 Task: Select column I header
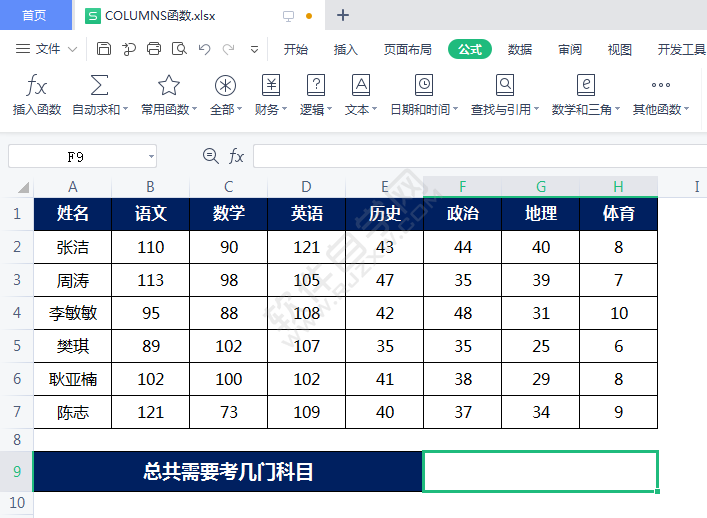[x=697, y=187]
